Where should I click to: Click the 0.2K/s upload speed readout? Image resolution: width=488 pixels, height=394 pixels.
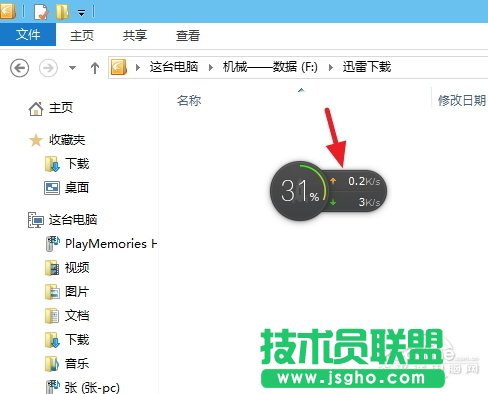tap(364, 181)
